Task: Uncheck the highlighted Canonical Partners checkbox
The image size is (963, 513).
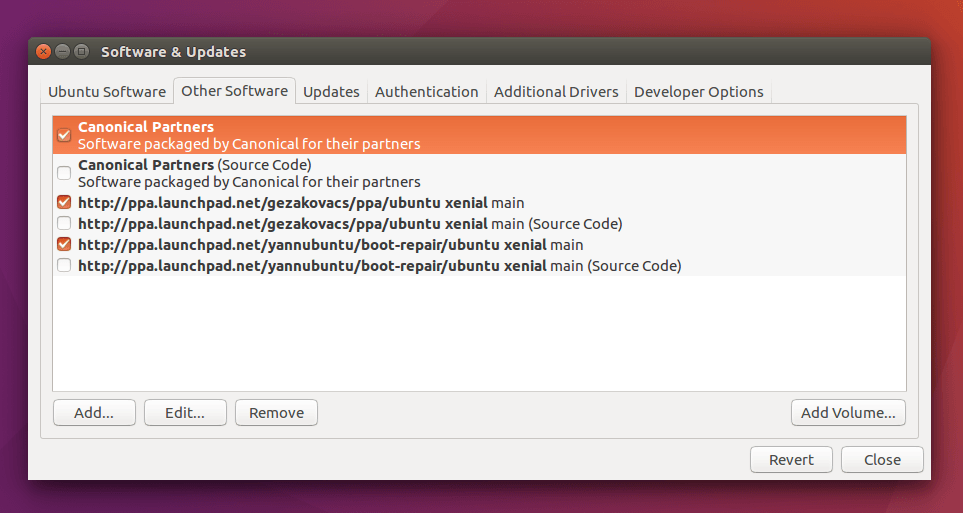Action: 64,135
